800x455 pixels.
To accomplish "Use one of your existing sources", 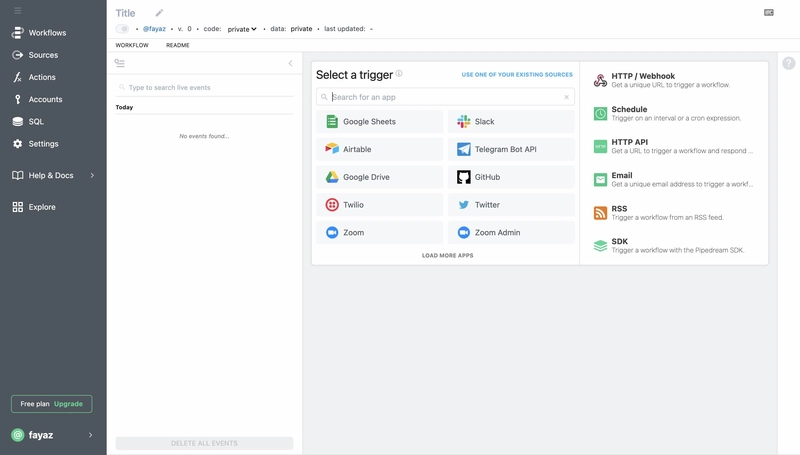I will click(x=517, y=74).
